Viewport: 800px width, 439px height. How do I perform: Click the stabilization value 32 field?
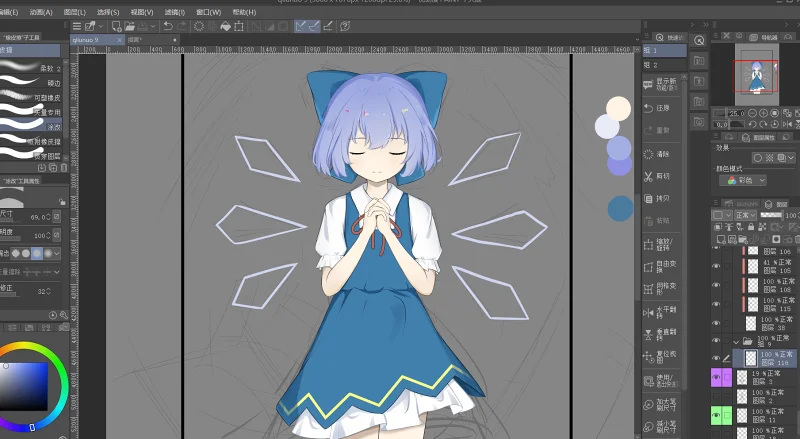tap(43, 291)
